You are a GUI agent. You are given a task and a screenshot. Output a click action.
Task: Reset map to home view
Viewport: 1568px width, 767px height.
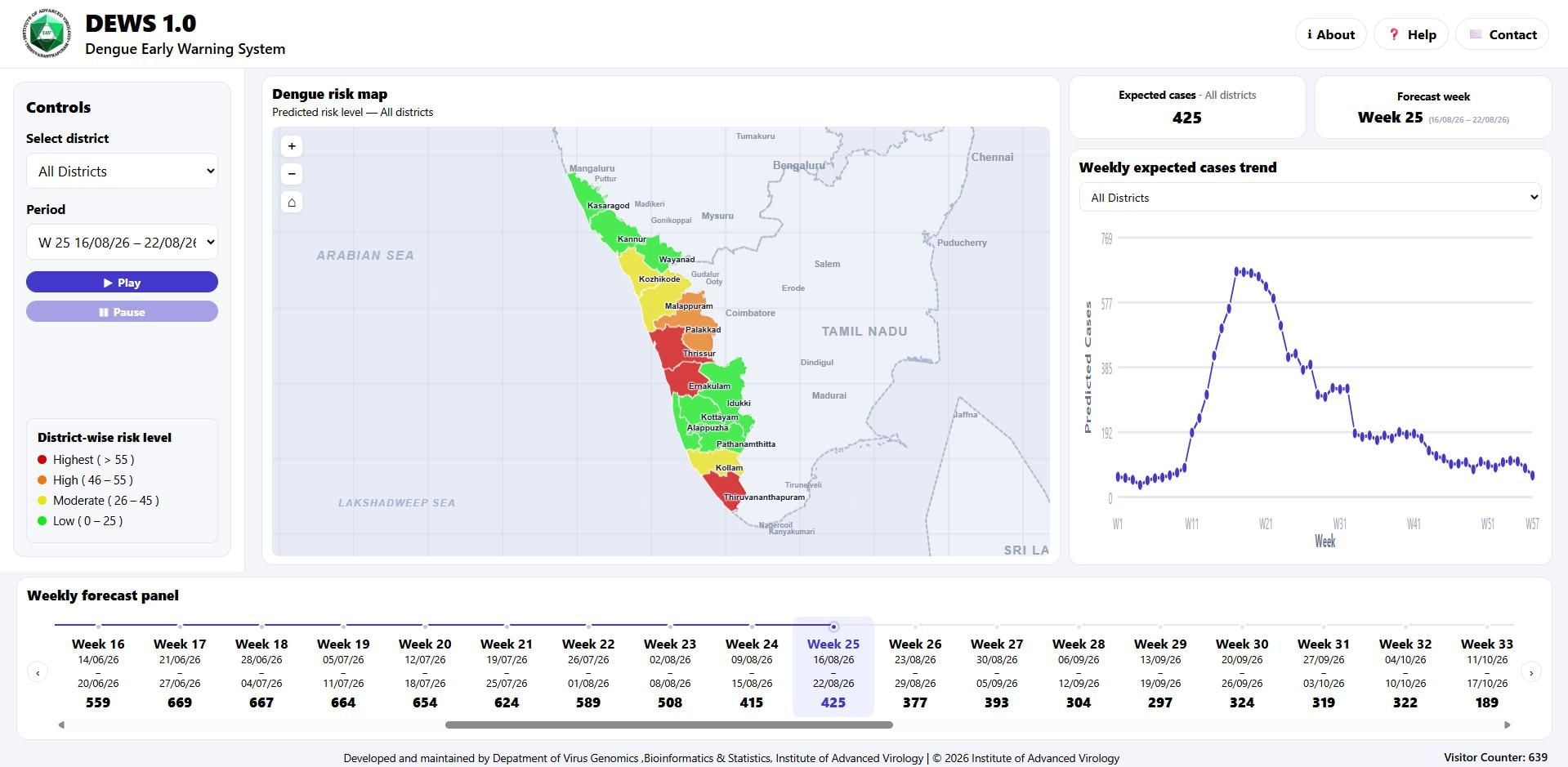tap(292, 202)
